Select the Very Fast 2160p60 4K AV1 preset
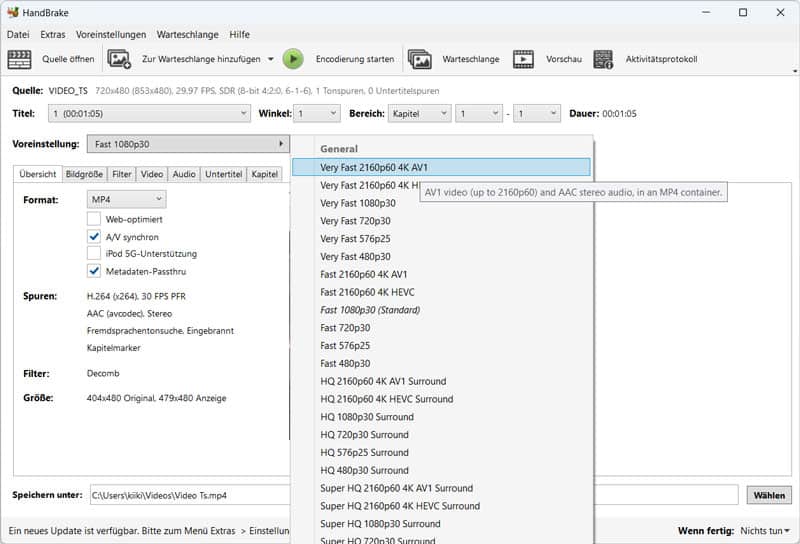The height and width of the screenshot is (544, 800). (x=441, y=167)
